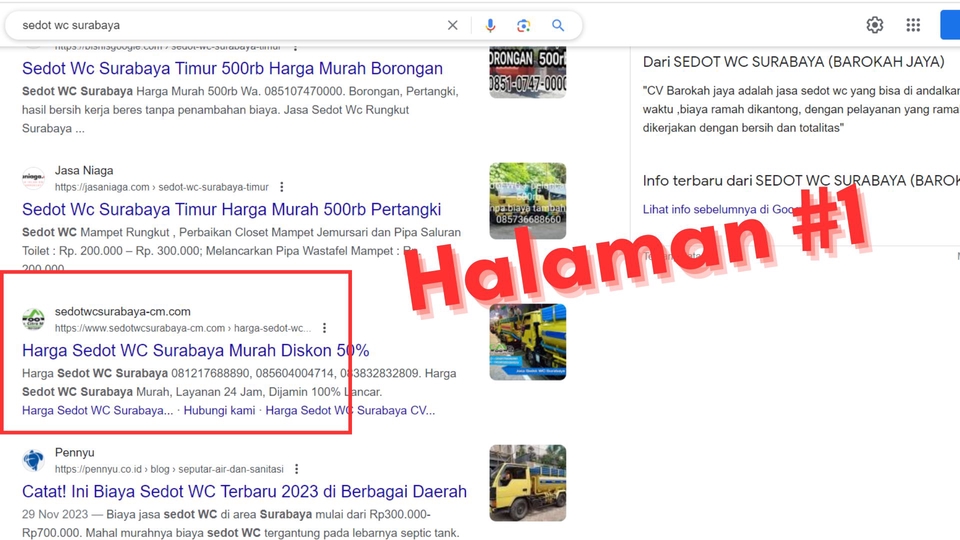This screenshot has height=540, width=960.
Task: Open 'Sedot Wc Surabaya Timur Harga Murah 500rb Pertangki'
Action: point(231,209)
